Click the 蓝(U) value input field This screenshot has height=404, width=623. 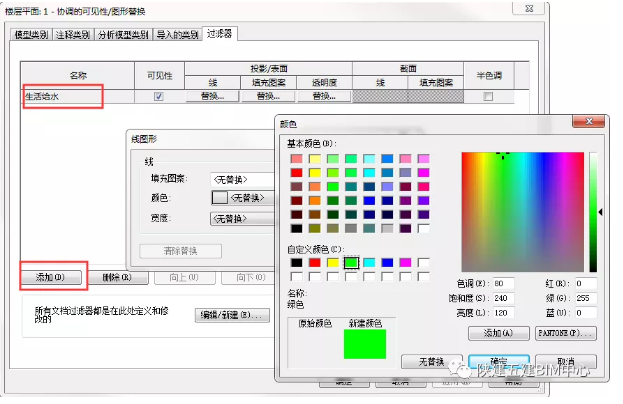(586, 313)
